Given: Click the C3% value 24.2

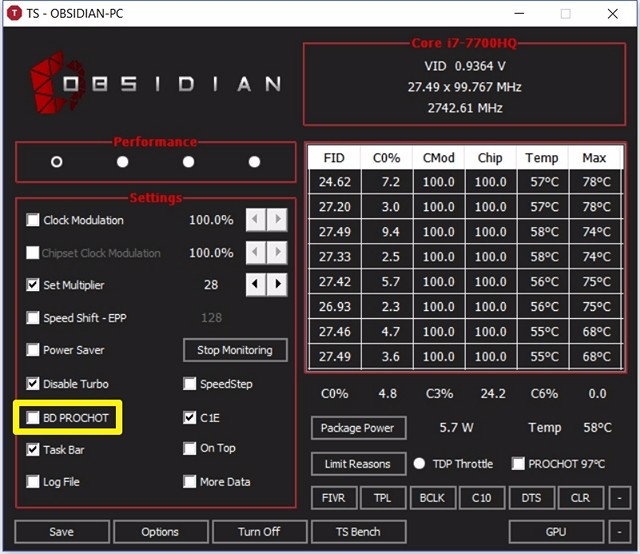Looking at the screenshot, I should (x=493, y=394).
